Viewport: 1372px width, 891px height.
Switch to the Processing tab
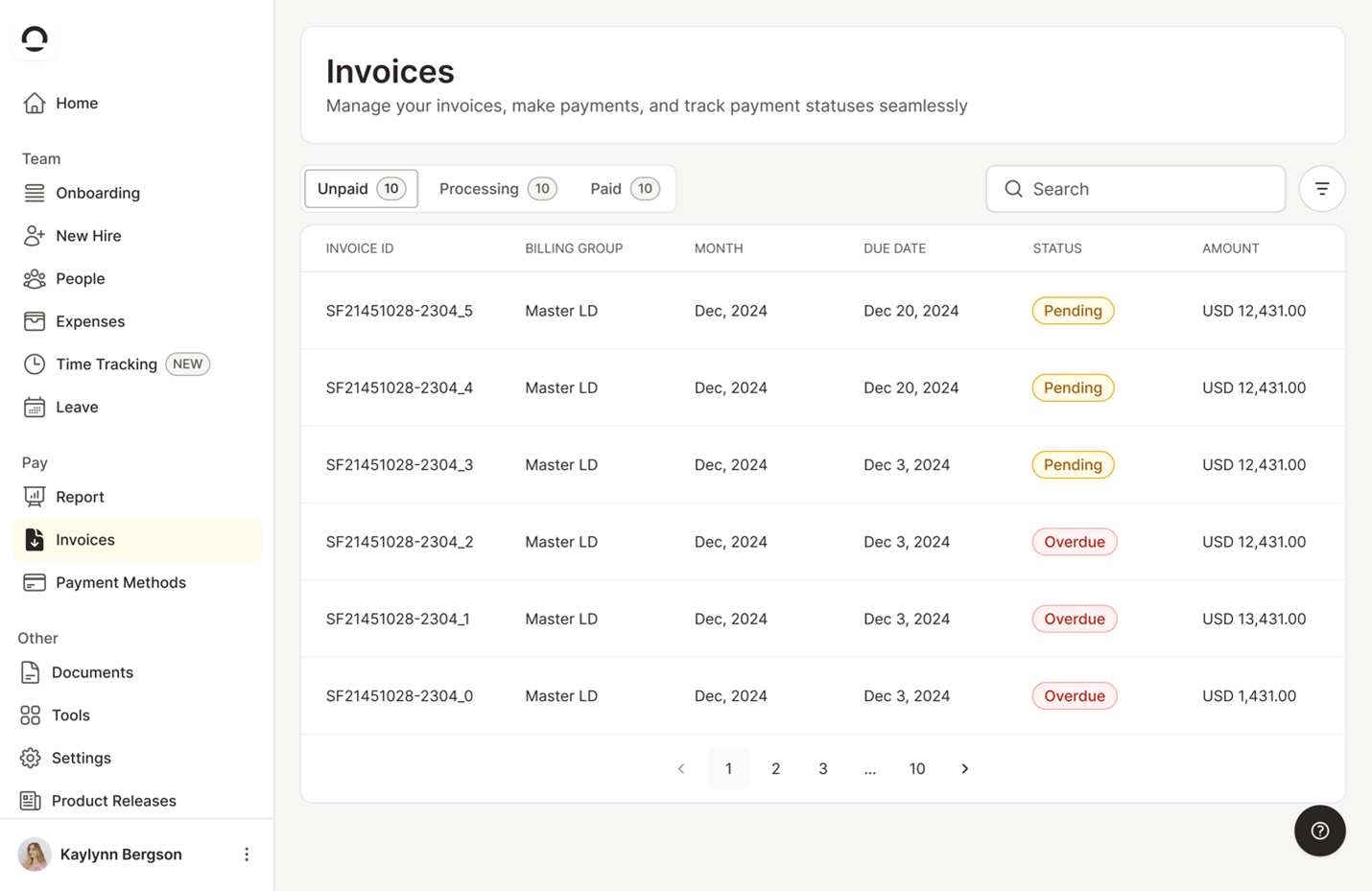click(x=497, y=189)
